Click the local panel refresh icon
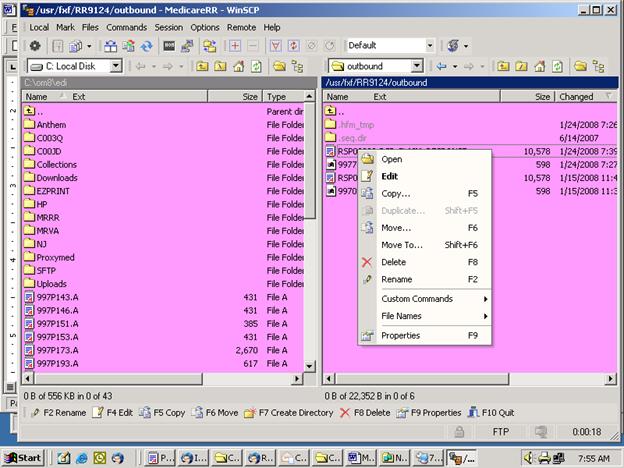 click(257, 66)
